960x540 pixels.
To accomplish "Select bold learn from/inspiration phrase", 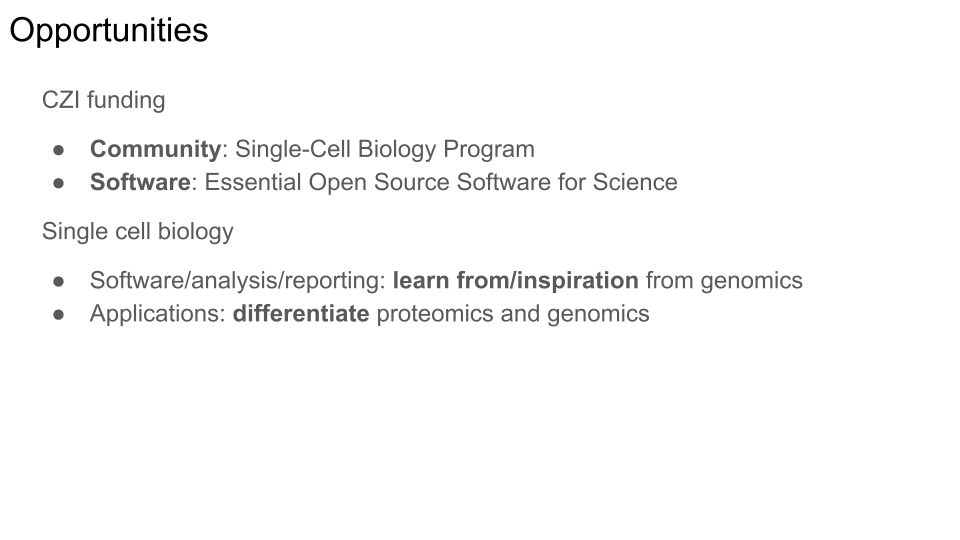I will 516,280.
